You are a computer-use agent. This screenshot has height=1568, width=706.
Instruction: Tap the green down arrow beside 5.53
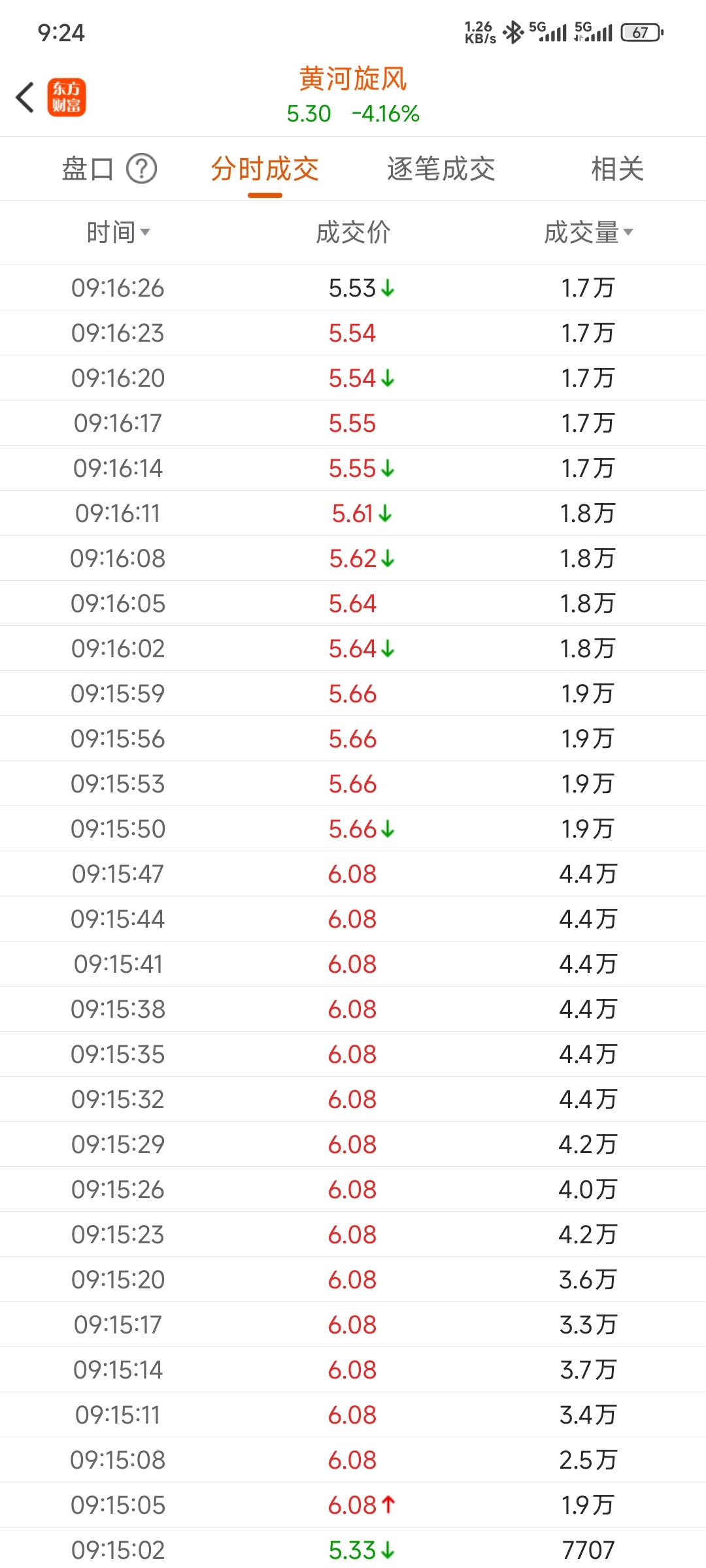(x=388, y=288)
